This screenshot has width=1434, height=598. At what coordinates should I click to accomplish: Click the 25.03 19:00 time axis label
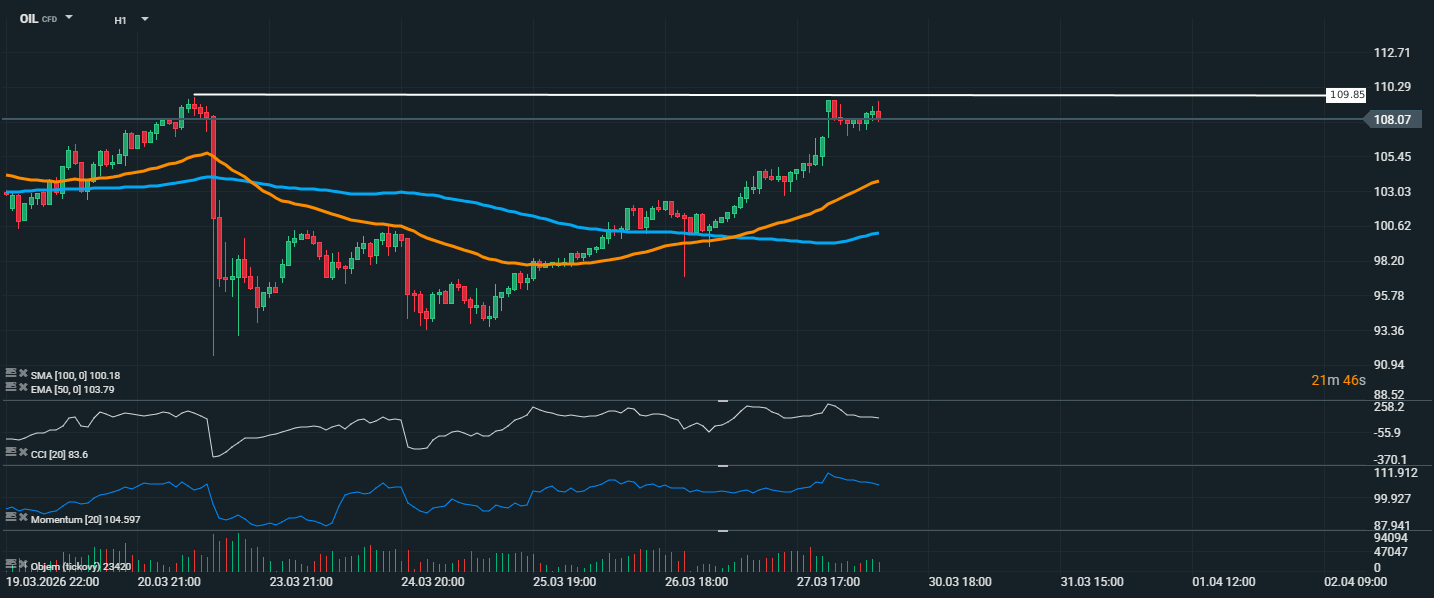[x=565, y=581]
